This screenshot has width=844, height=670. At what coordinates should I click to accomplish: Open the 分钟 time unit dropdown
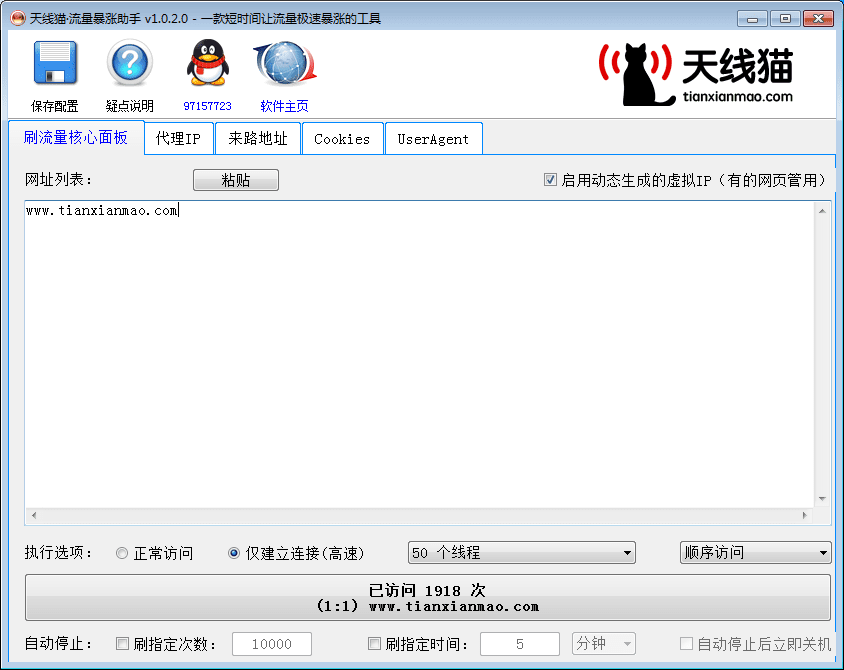point(603,644)
